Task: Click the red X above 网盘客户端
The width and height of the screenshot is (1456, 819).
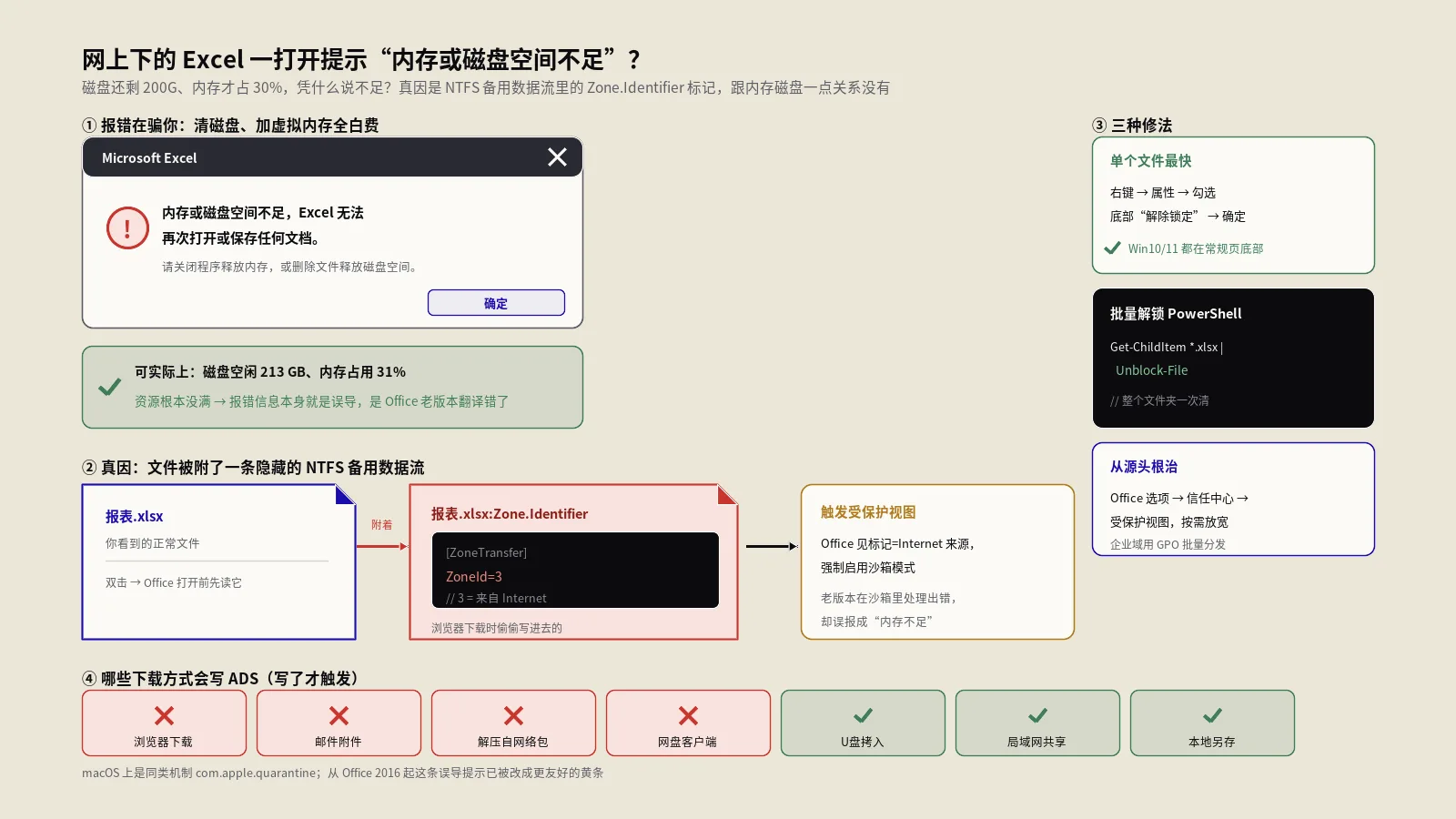Action: coord(688,716)
